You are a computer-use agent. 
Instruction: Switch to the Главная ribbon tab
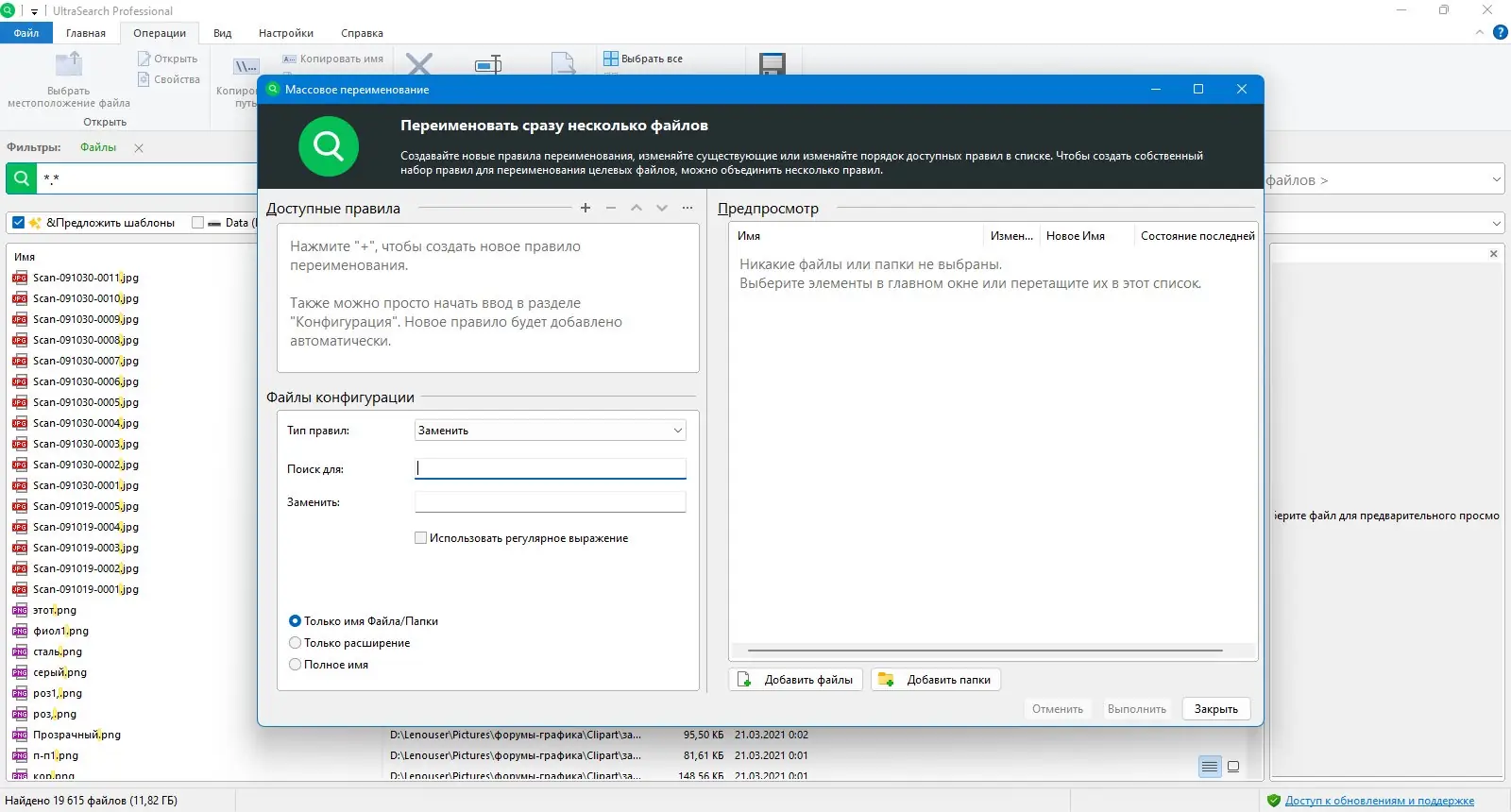(x=86, y=33)
